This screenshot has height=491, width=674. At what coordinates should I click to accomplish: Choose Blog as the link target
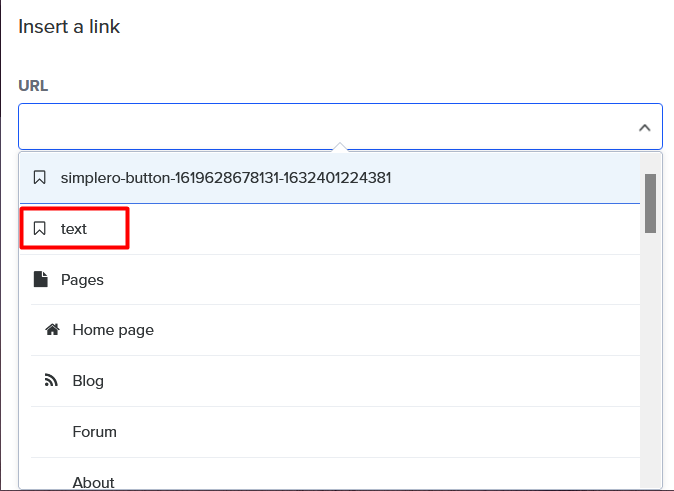(x=335, y=381)
